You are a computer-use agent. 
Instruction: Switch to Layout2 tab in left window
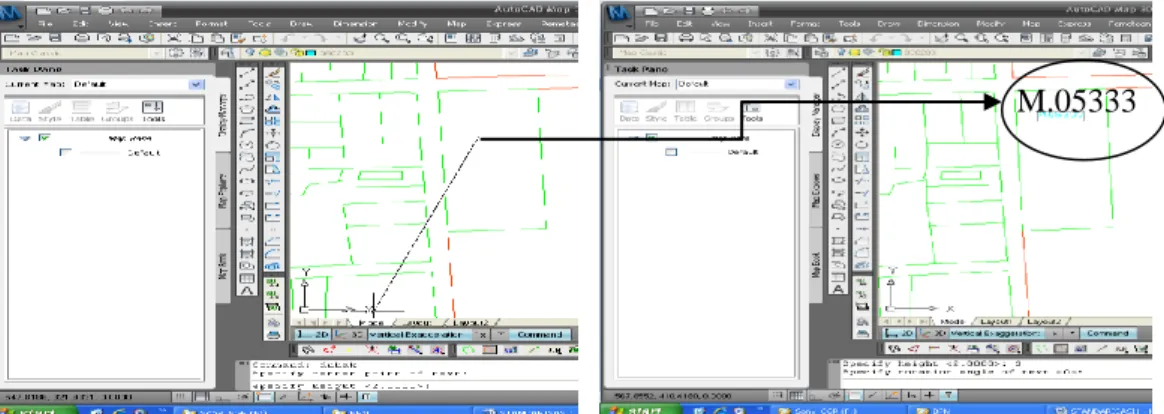pyautogui.click(x=471, y=323)
